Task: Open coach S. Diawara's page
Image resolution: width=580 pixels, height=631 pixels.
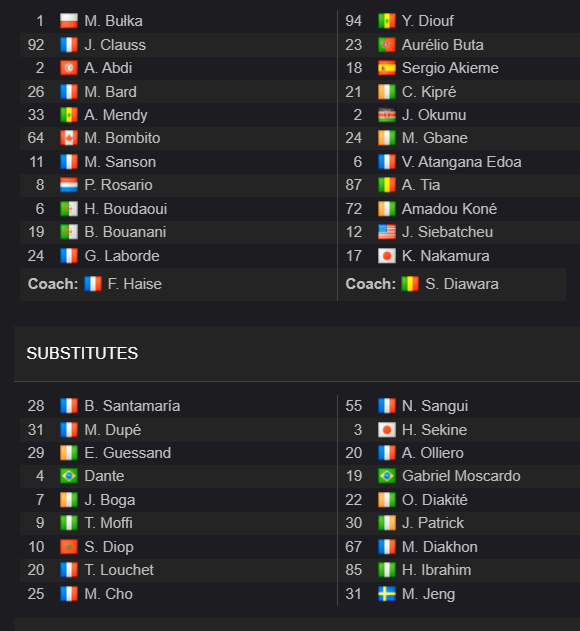Action: 462,284
